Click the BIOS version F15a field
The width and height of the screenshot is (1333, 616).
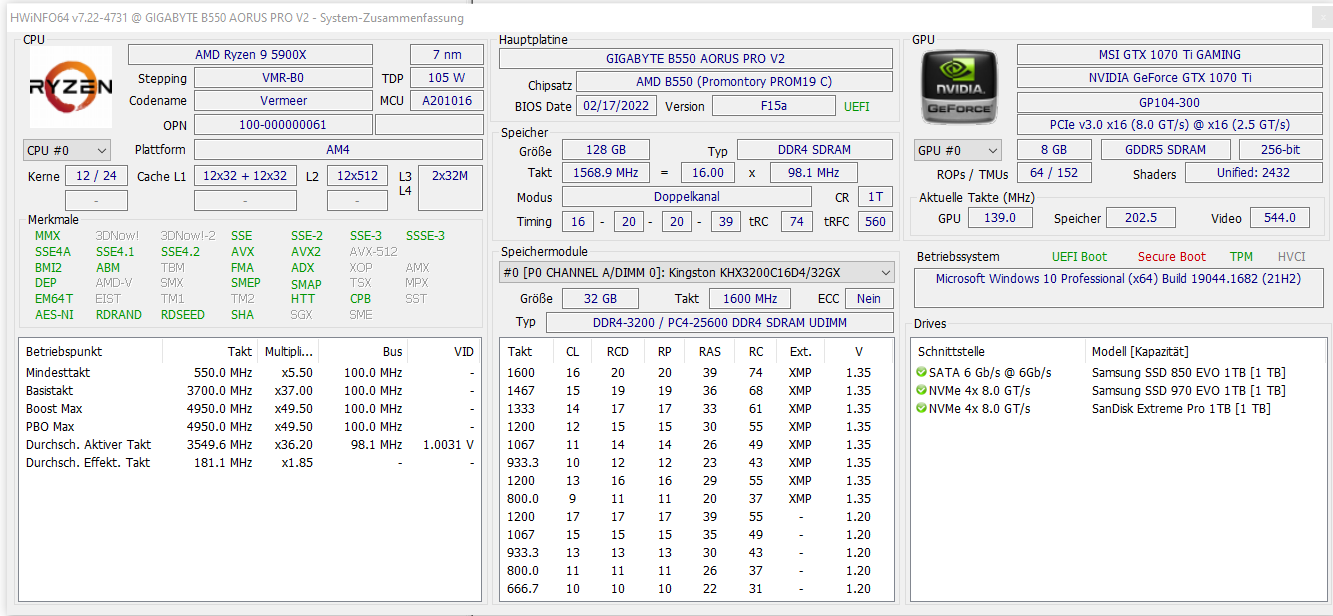point(774,106)
